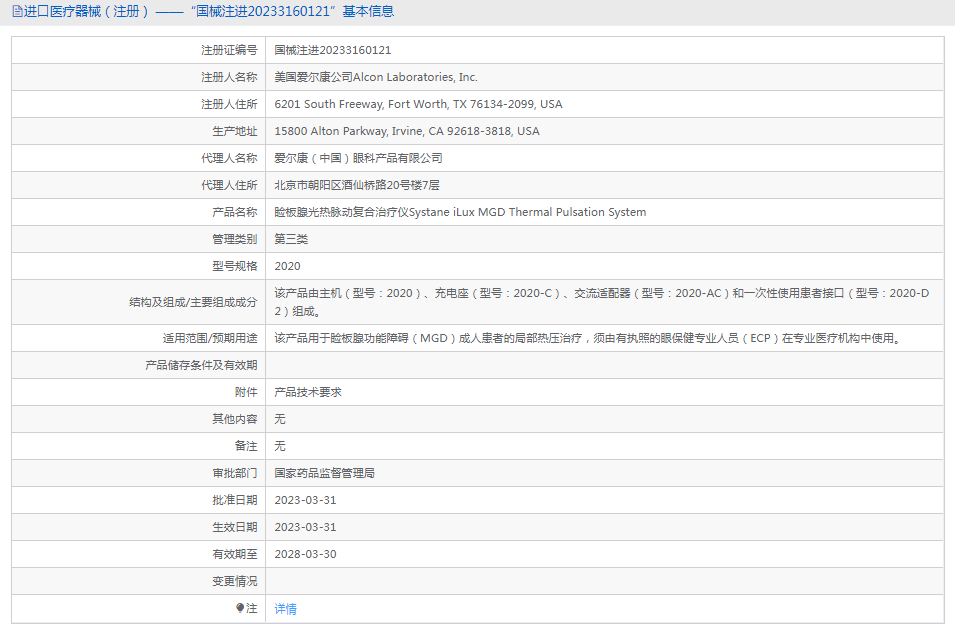Click the 审批部门 label
955x632 pixels.
point(234,473)
